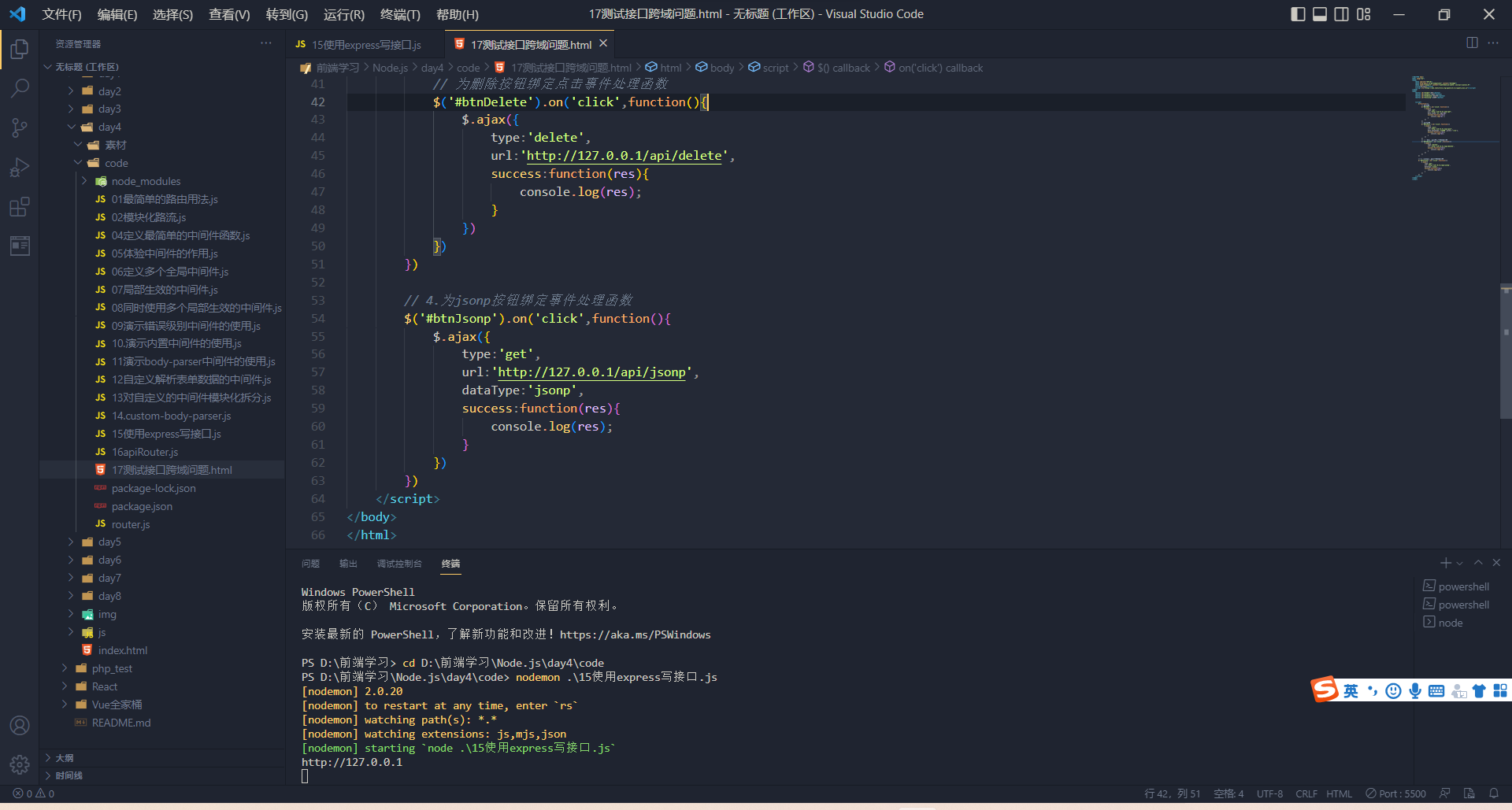Split the editor using the split icon
This screenshot has height=810, width=1512.
coord(1472,43)
